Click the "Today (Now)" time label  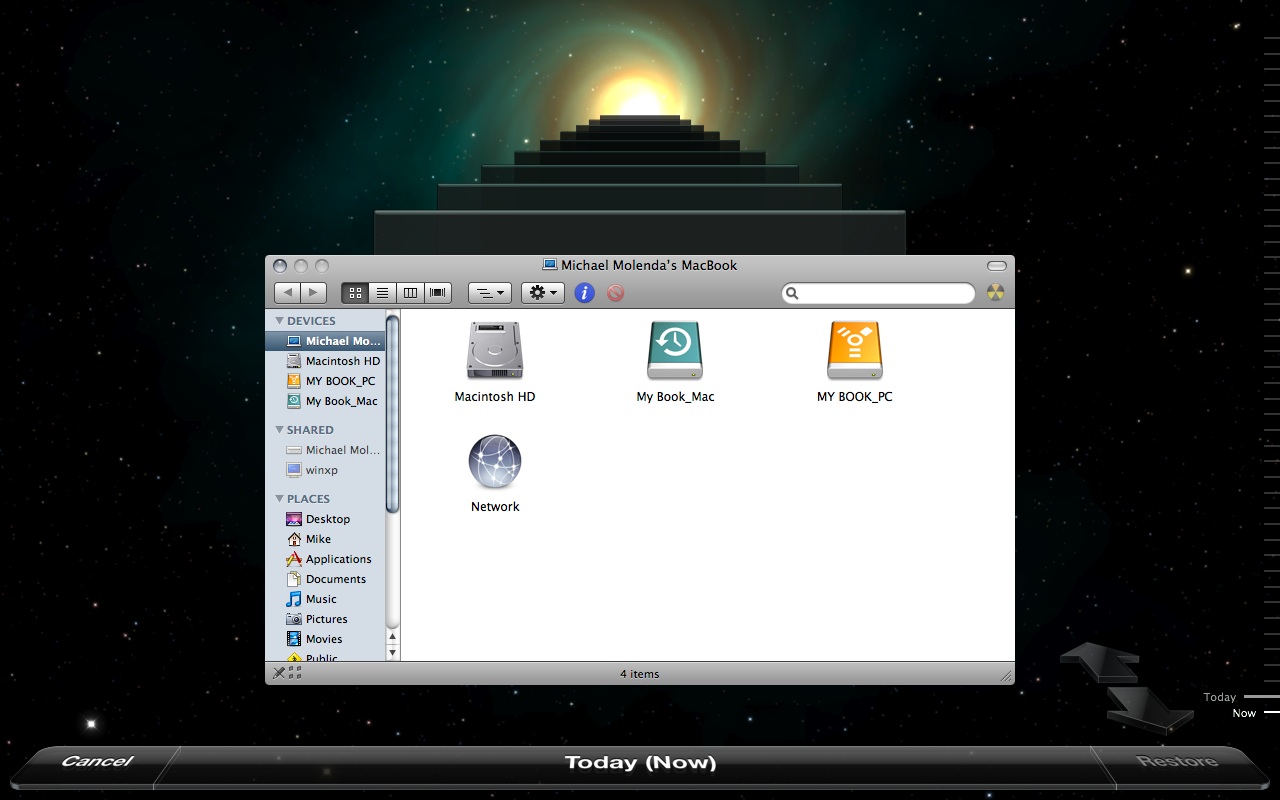pos(641,763)
